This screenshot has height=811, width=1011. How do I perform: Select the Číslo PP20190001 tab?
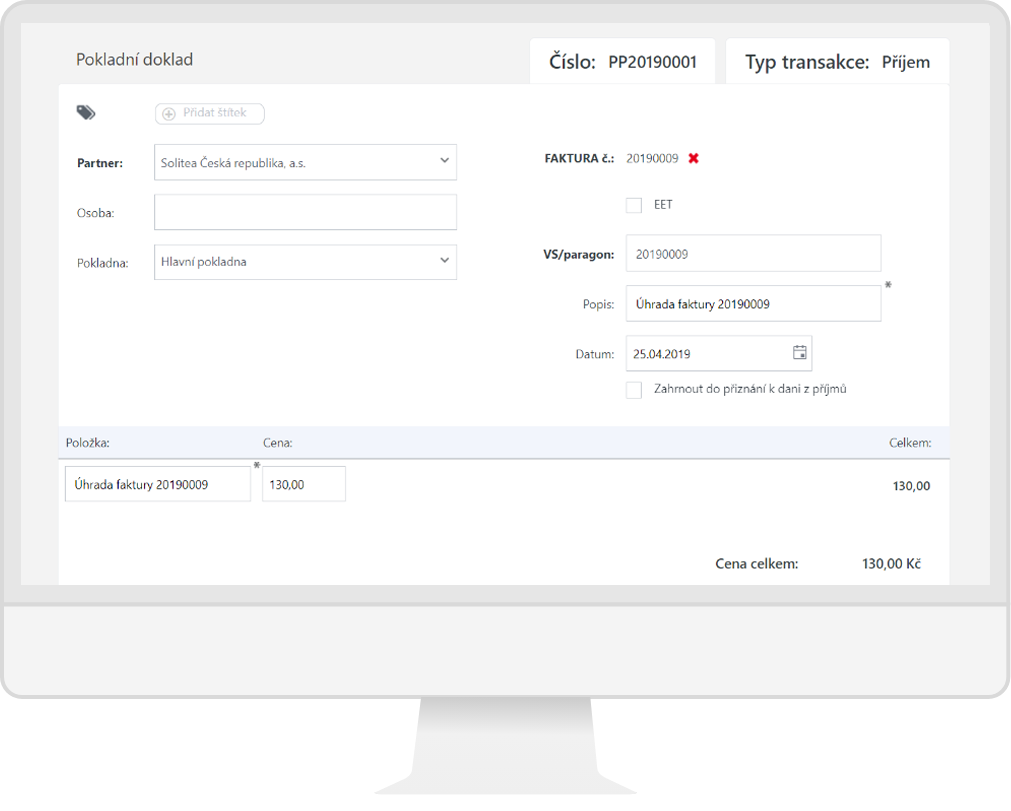(x=622, y=62)
